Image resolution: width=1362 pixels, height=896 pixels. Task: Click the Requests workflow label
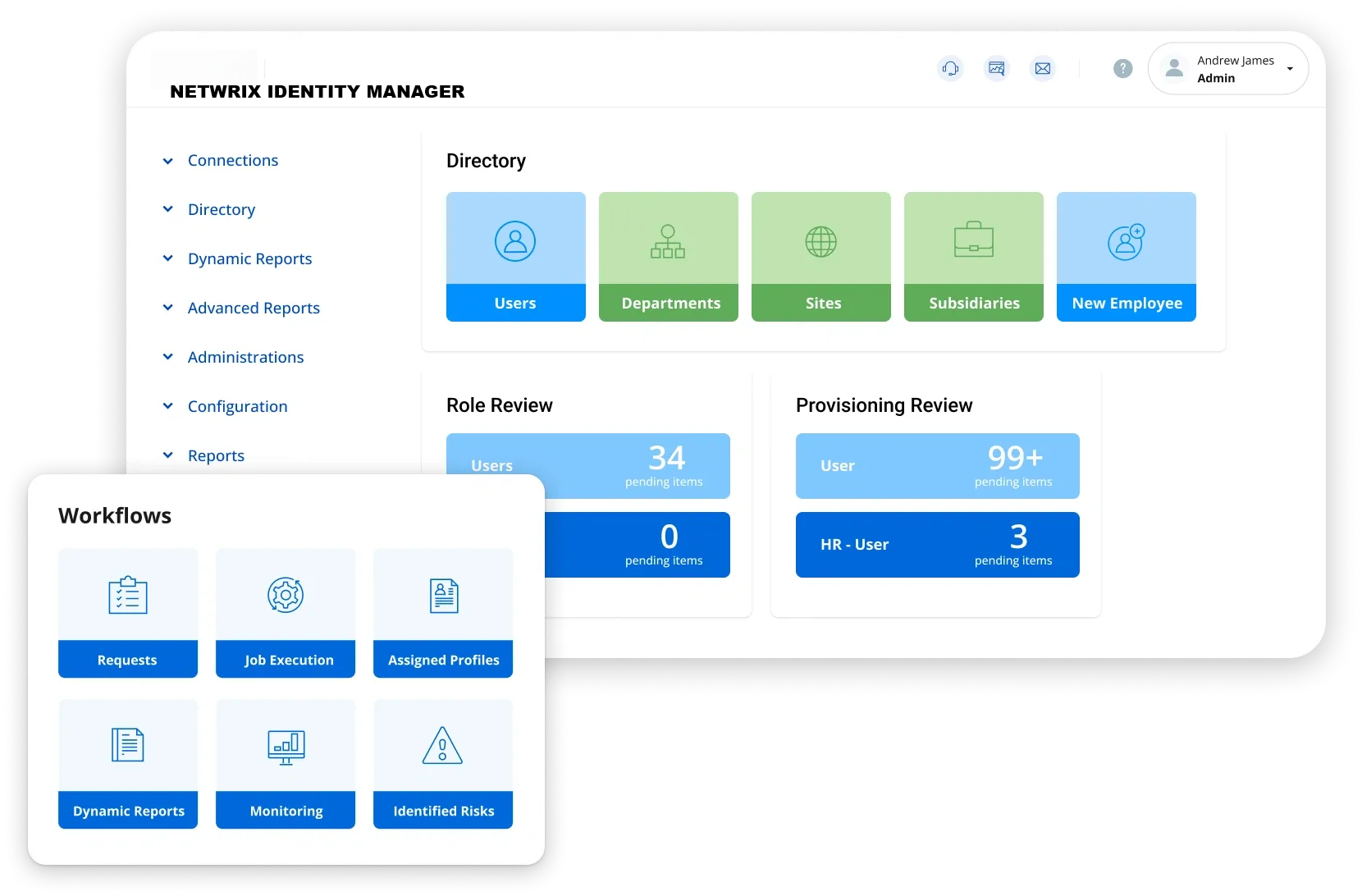[128, 659]
